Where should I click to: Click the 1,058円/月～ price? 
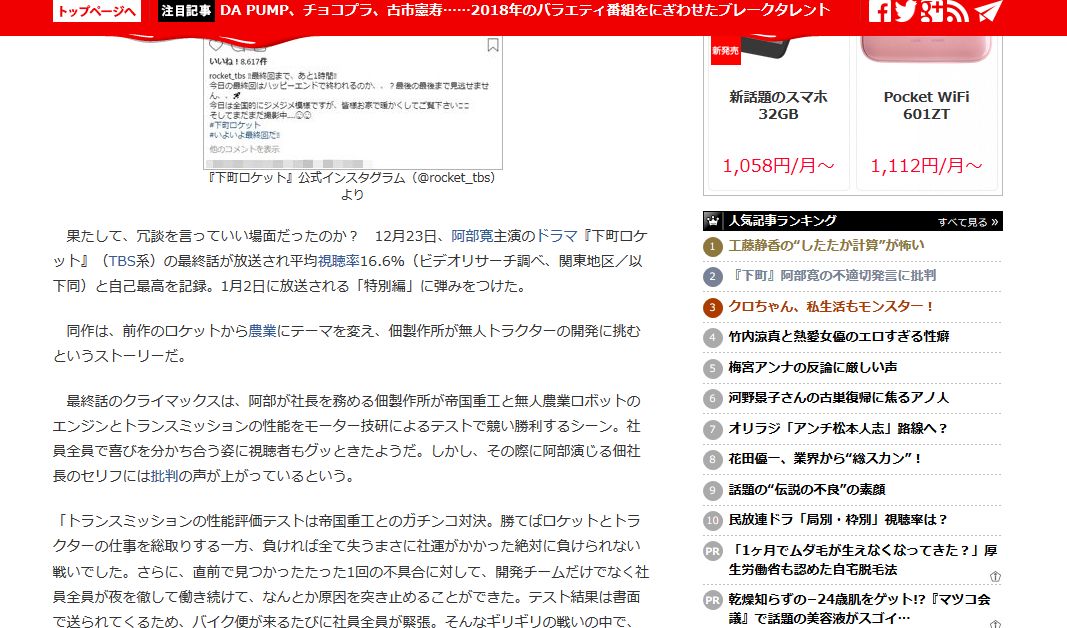778,165
